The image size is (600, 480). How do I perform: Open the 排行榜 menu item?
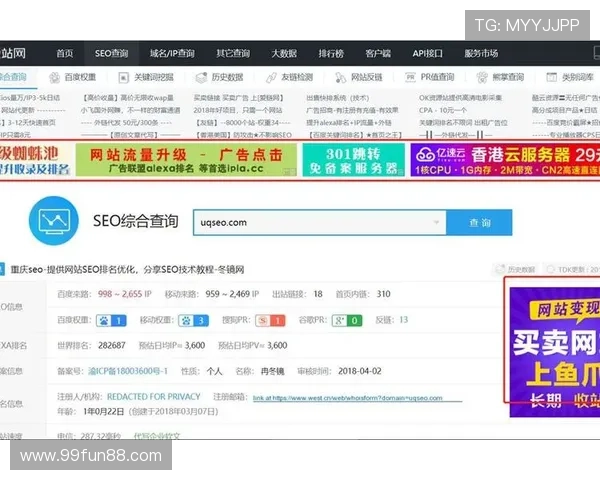point(331,54)
